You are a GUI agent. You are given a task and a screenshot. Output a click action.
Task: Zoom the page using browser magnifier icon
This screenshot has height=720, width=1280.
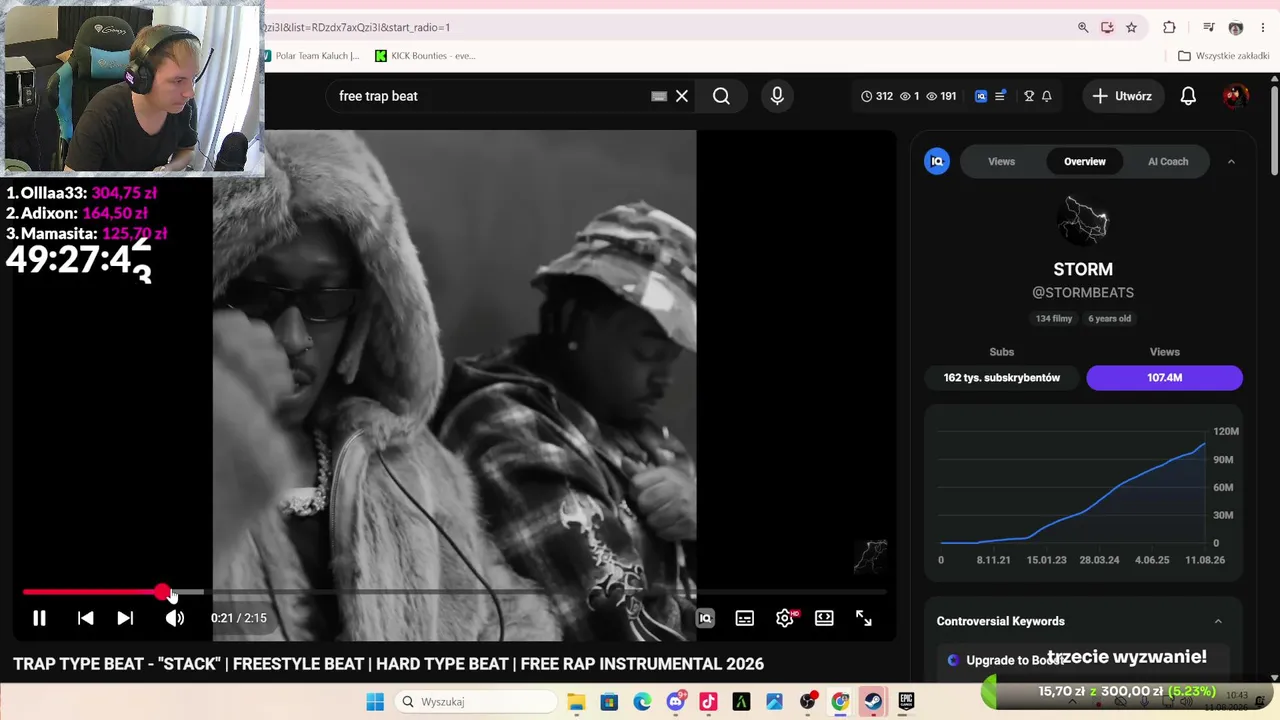[x=1083, y=28]
